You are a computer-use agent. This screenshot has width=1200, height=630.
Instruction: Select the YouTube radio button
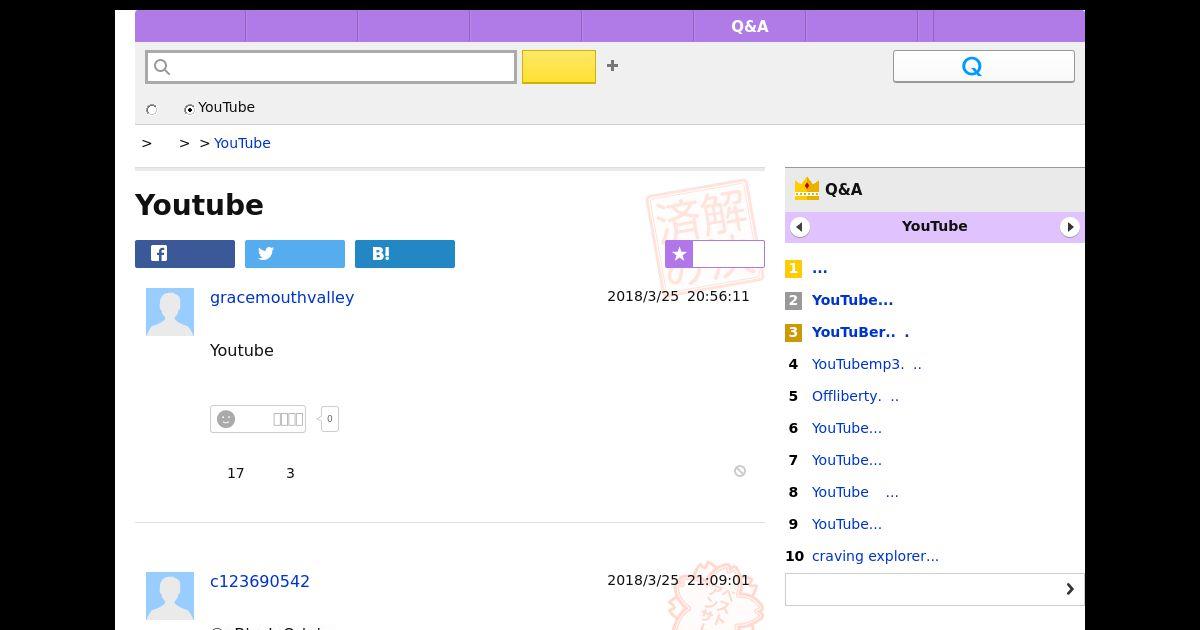point(189,109)
